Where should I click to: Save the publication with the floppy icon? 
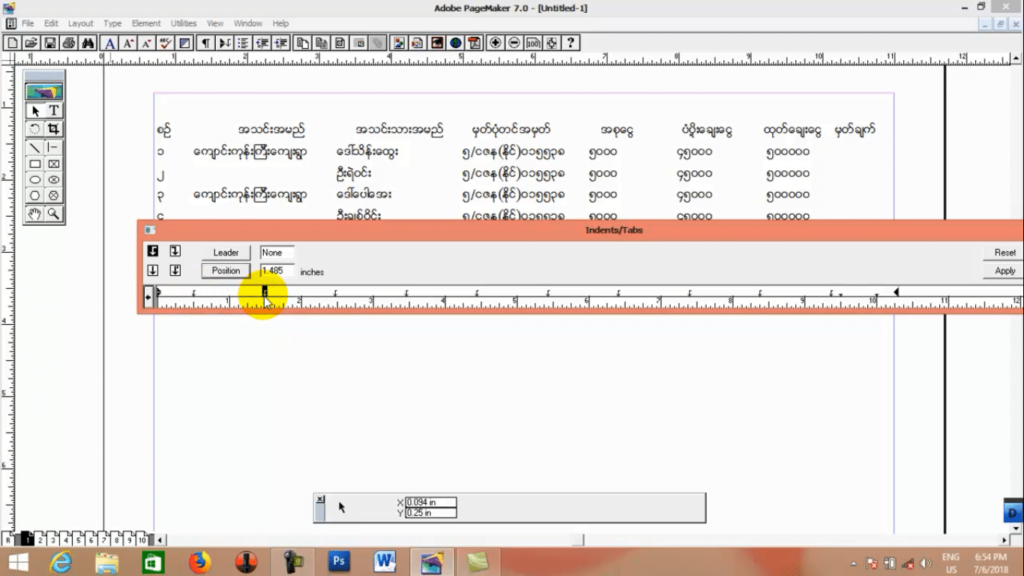[x=50, y=43]
